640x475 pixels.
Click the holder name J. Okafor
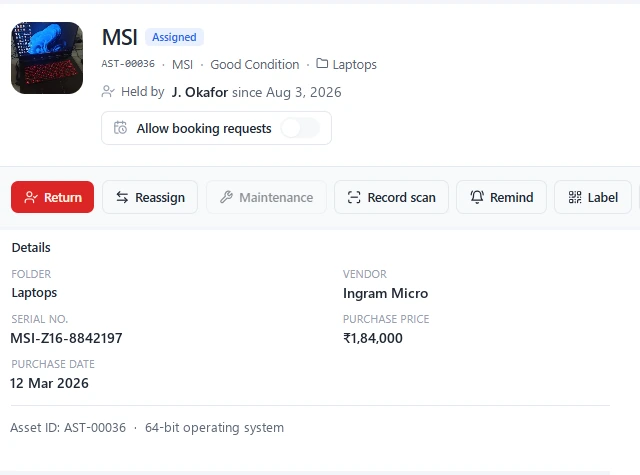(x=200, y=92)
